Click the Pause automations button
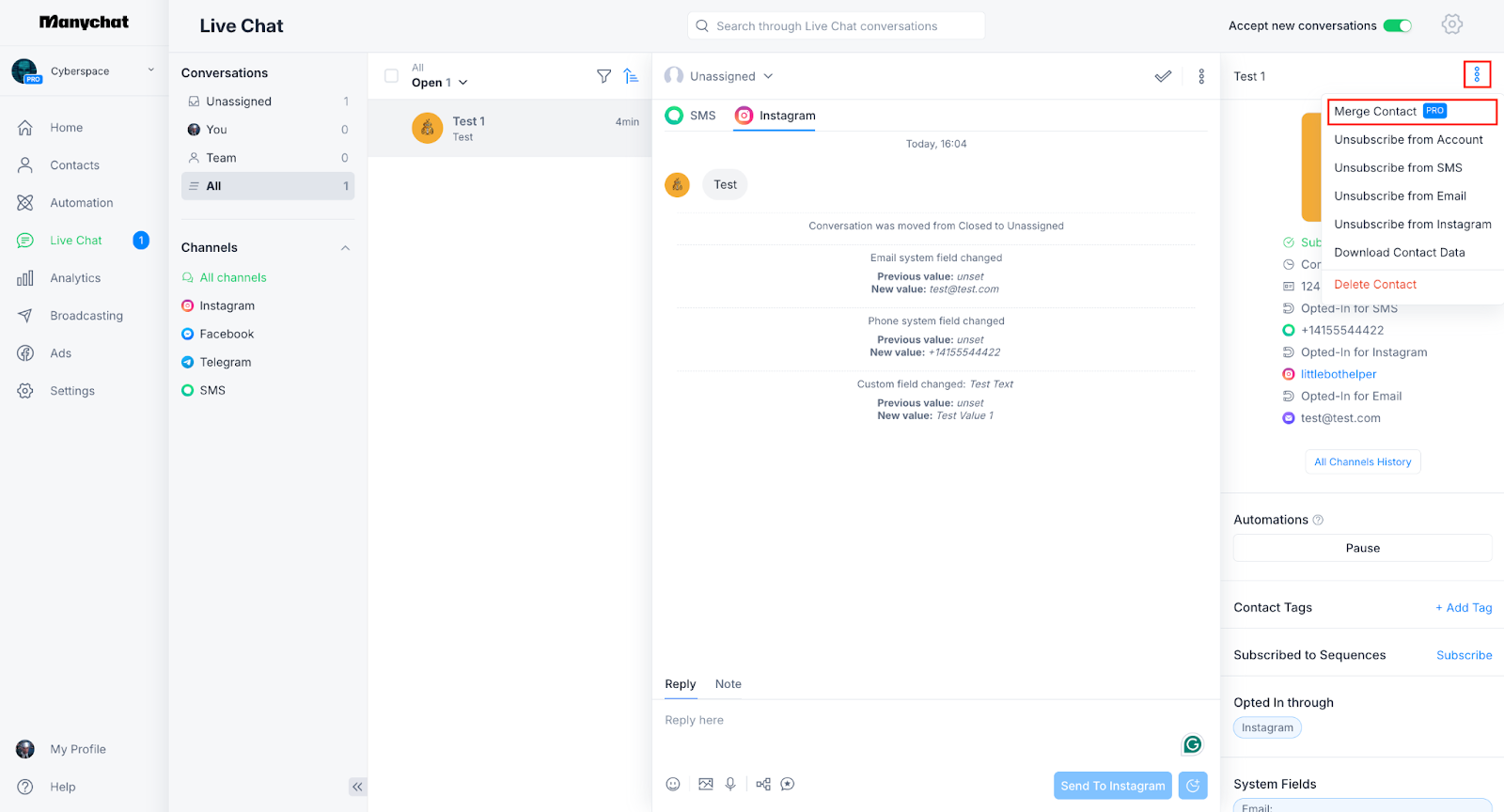The image size is (1504, 812). click(x=1362, y=548)
